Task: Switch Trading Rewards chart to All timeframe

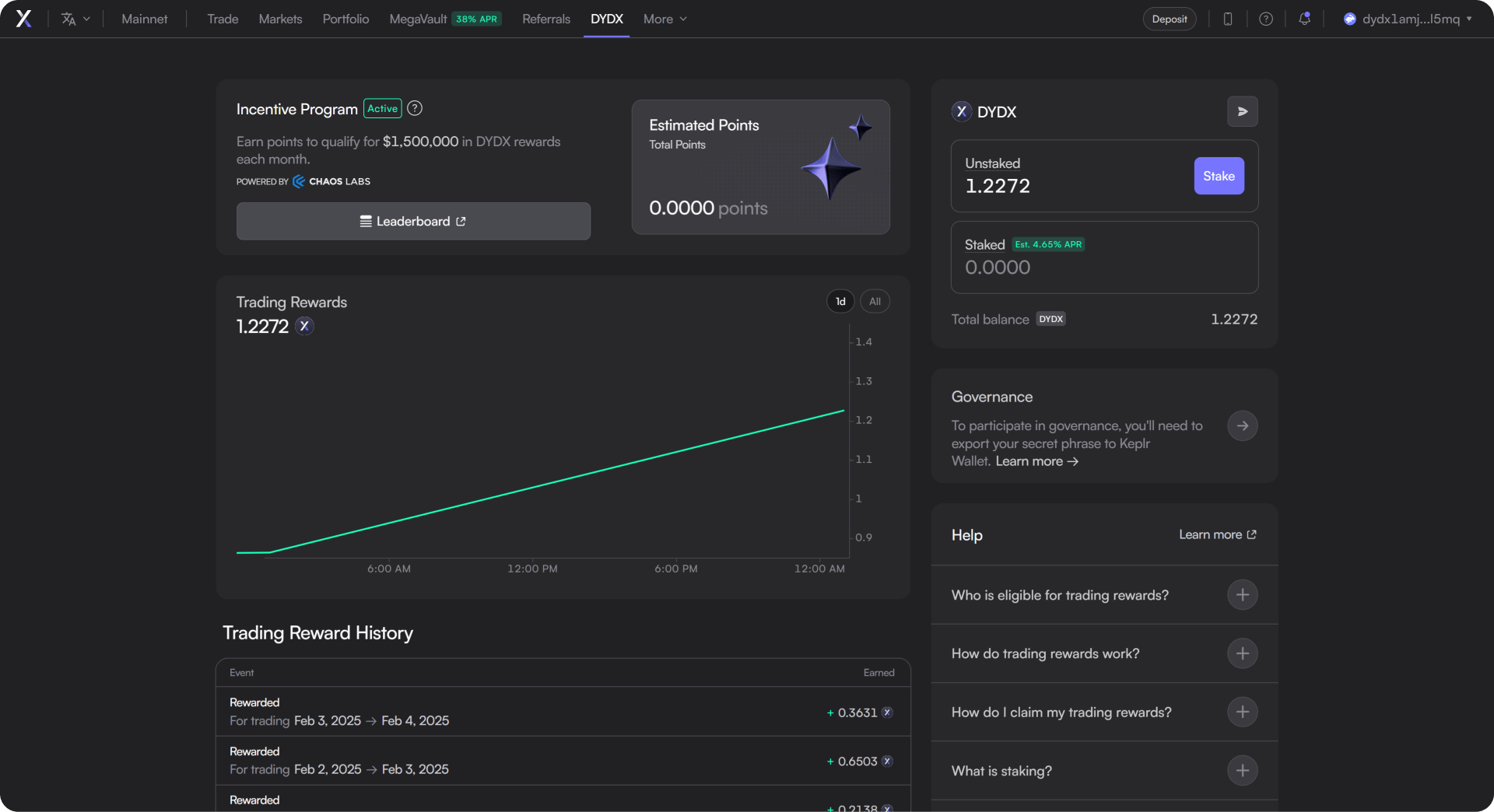Action: pyautogui.click(x=874, y=301)
